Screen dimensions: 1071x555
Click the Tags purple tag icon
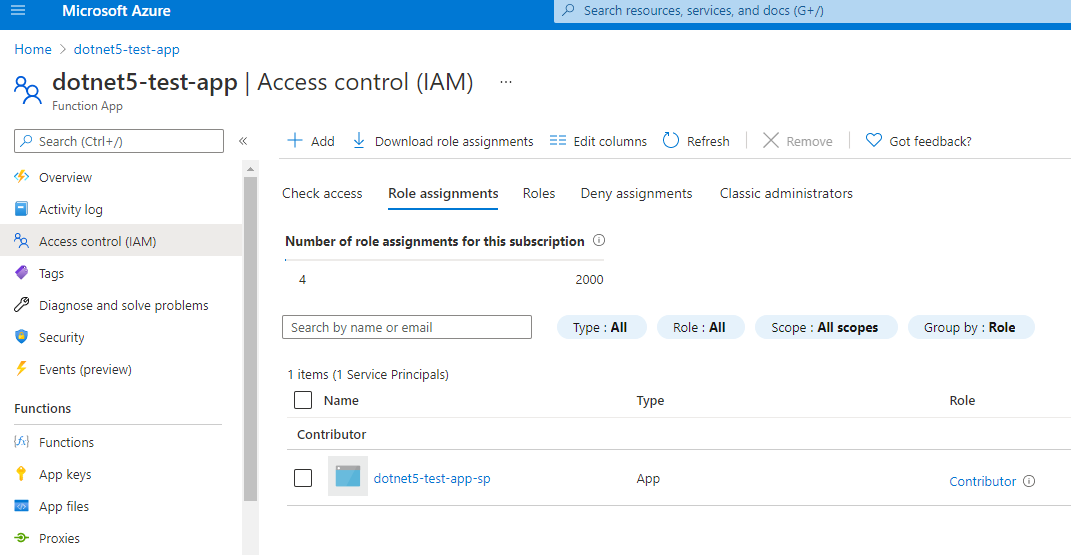[x=22, y=273]
